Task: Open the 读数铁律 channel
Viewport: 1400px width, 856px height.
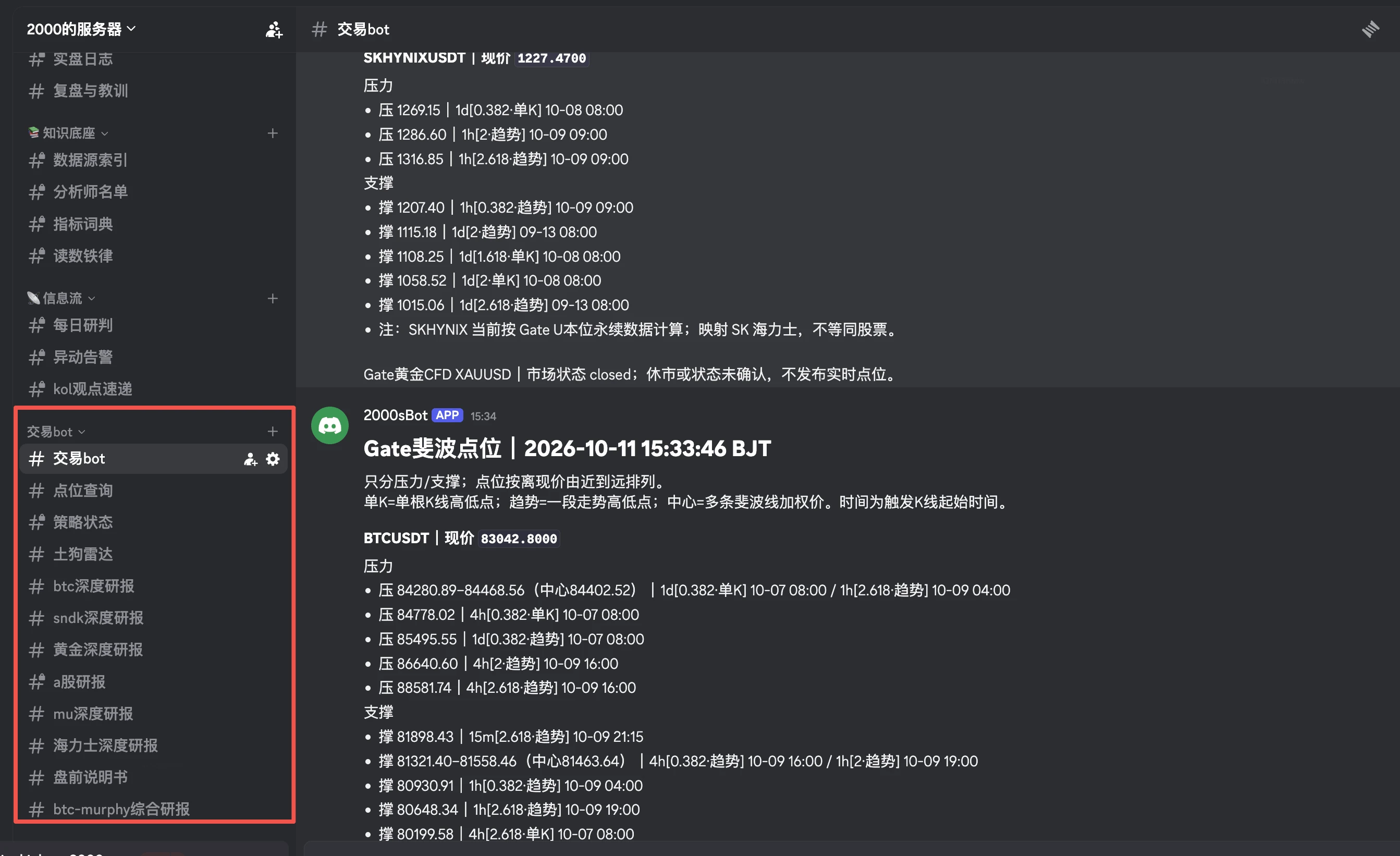Action: point(153,256)
